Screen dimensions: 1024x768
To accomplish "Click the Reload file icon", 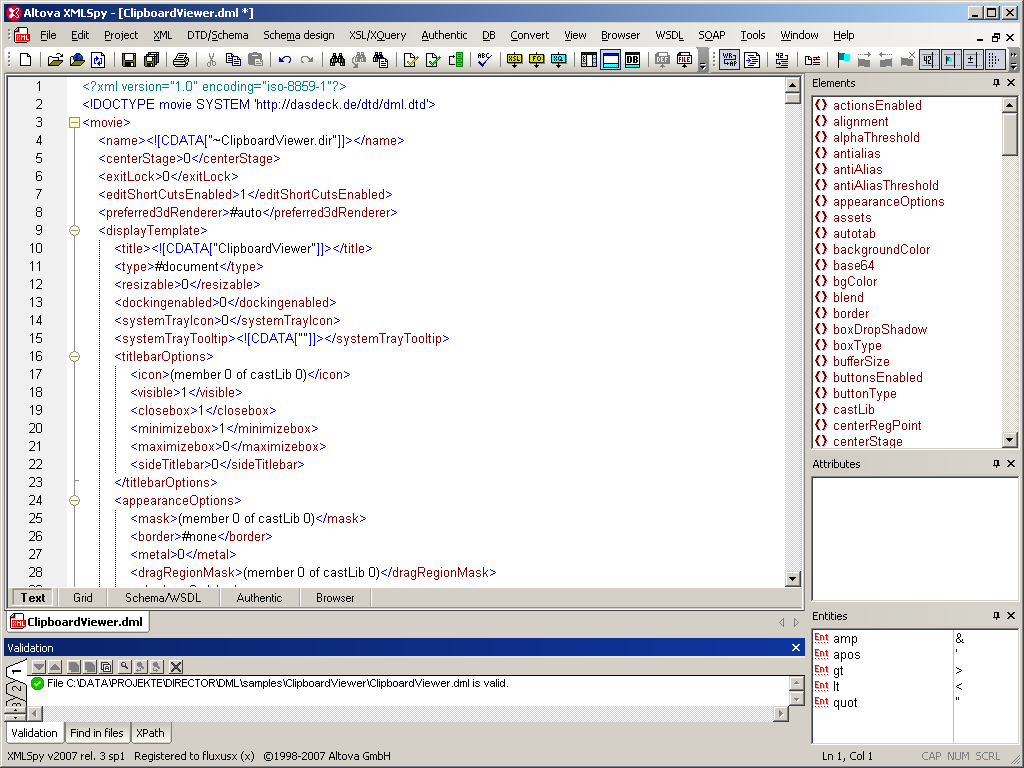I will 98,60.
